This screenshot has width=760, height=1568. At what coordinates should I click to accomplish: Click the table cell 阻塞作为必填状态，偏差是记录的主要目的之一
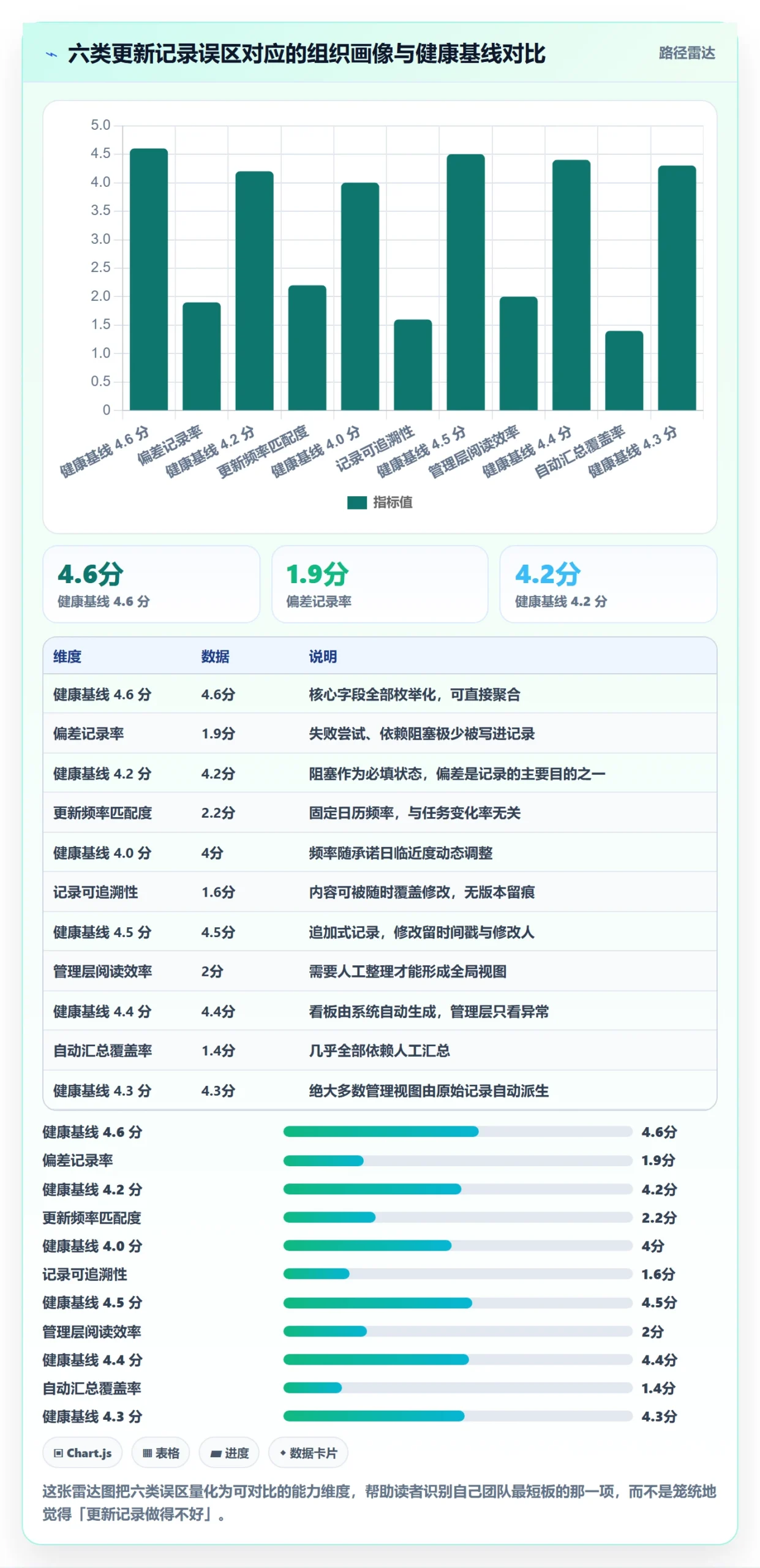click(x=457, y=774)
